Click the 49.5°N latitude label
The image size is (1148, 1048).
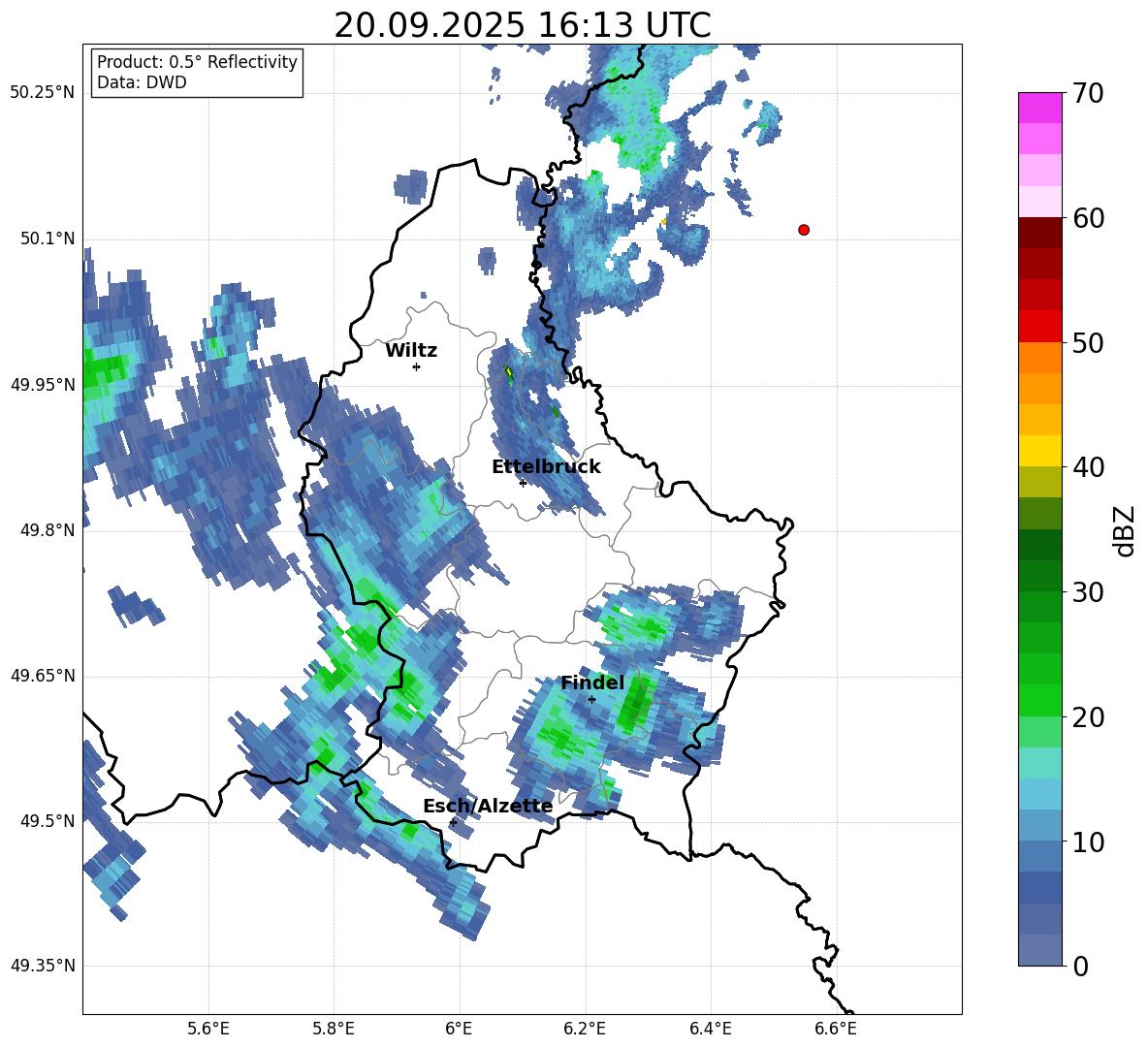(x=48, y=820)
